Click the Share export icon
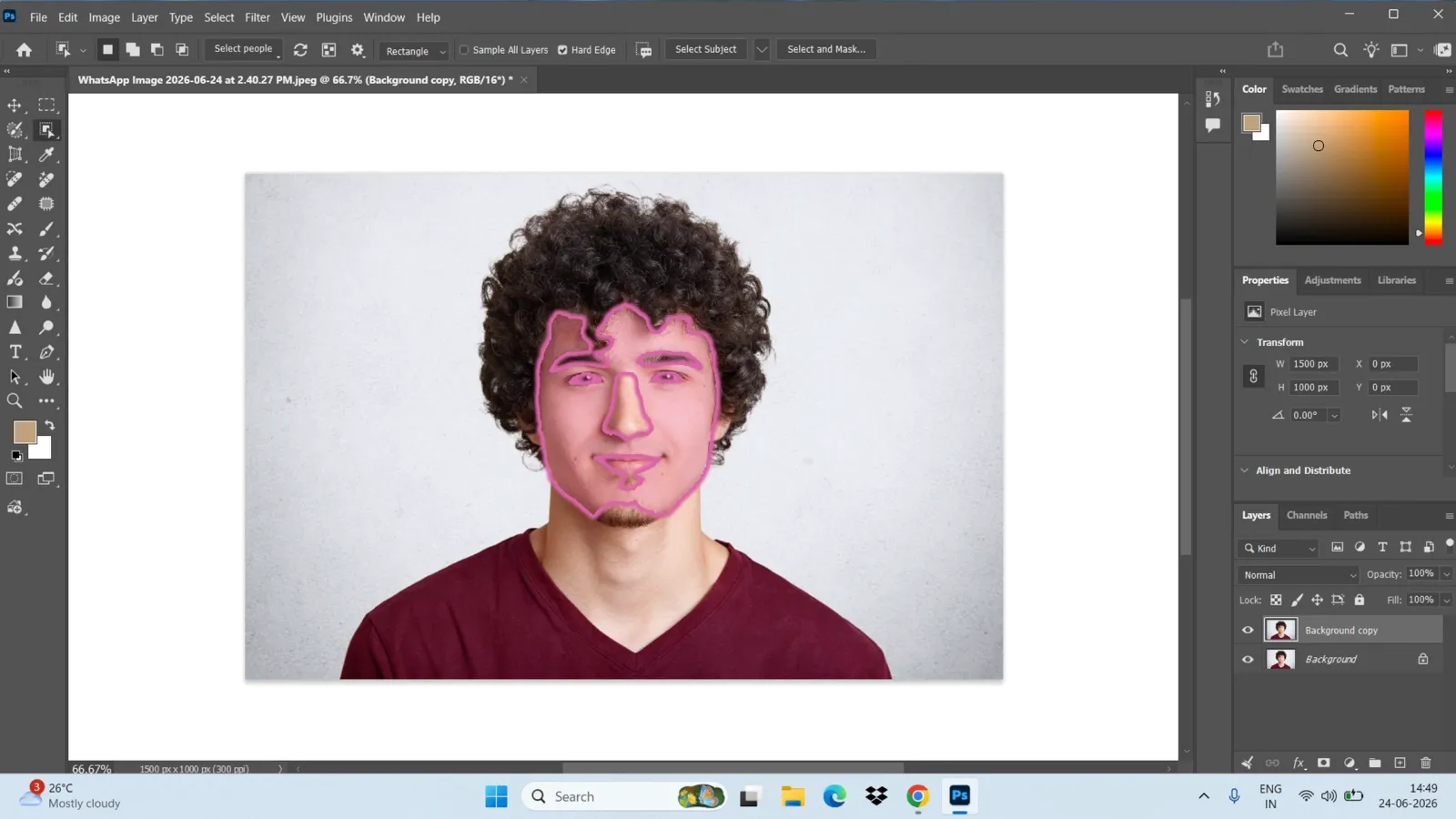The width and height of the screenshot is (1456, 819). tap(1275, 50)
